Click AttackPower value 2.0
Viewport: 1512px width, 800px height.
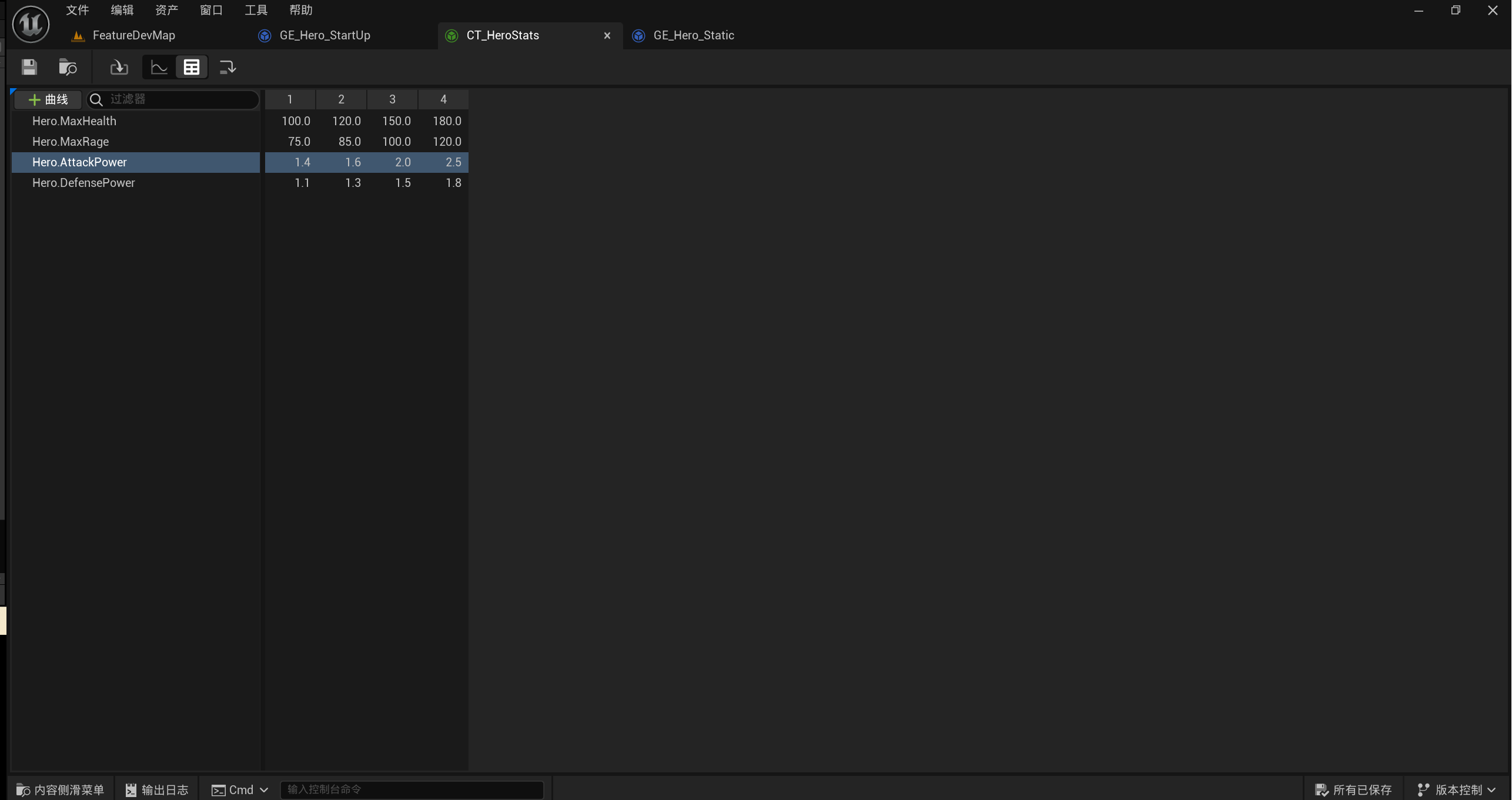click(x=403, y=162)
